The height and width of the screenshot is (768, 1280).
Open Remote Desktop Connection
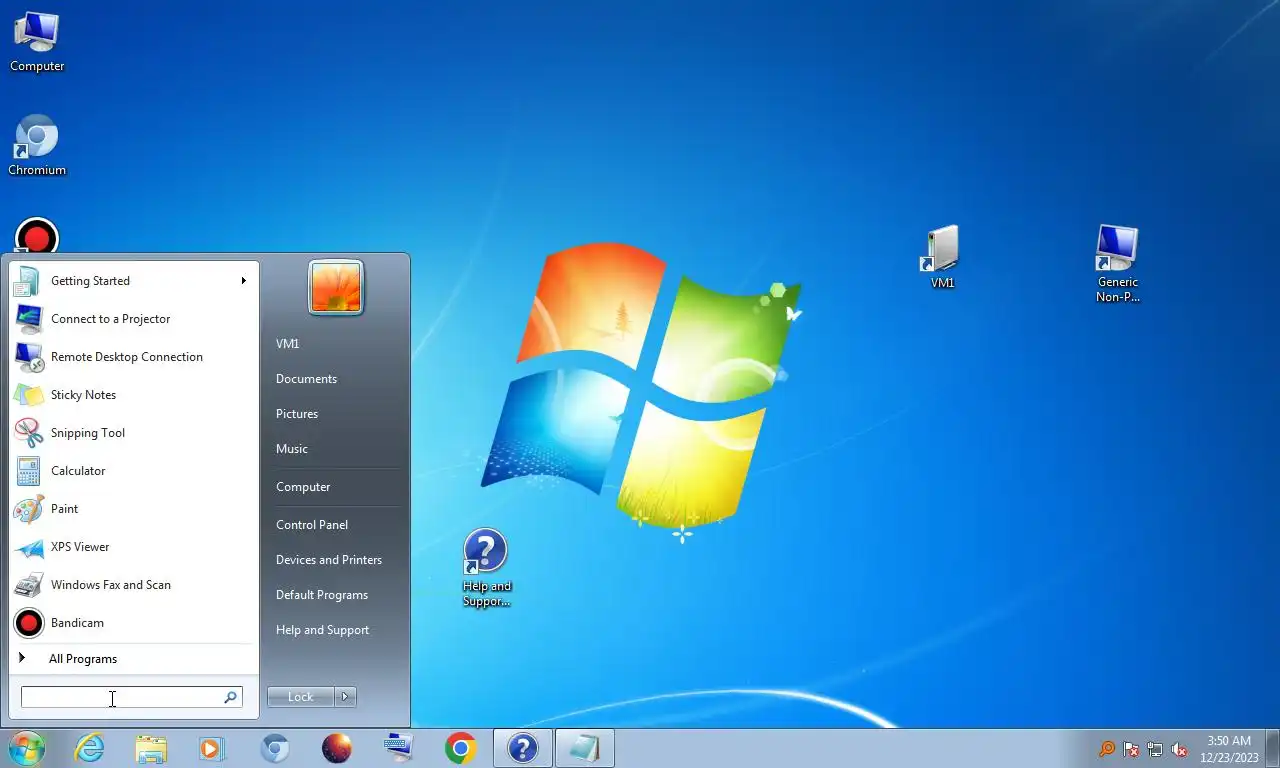[x=133, y=357]
